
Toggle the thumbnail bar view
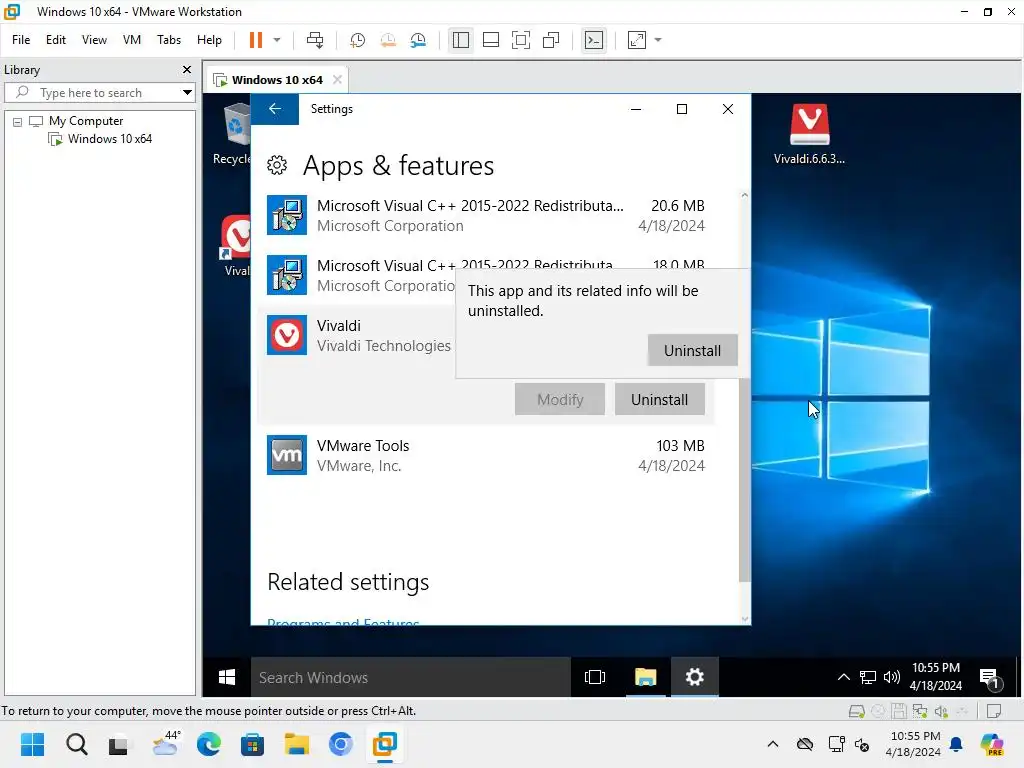click(490, 40)
